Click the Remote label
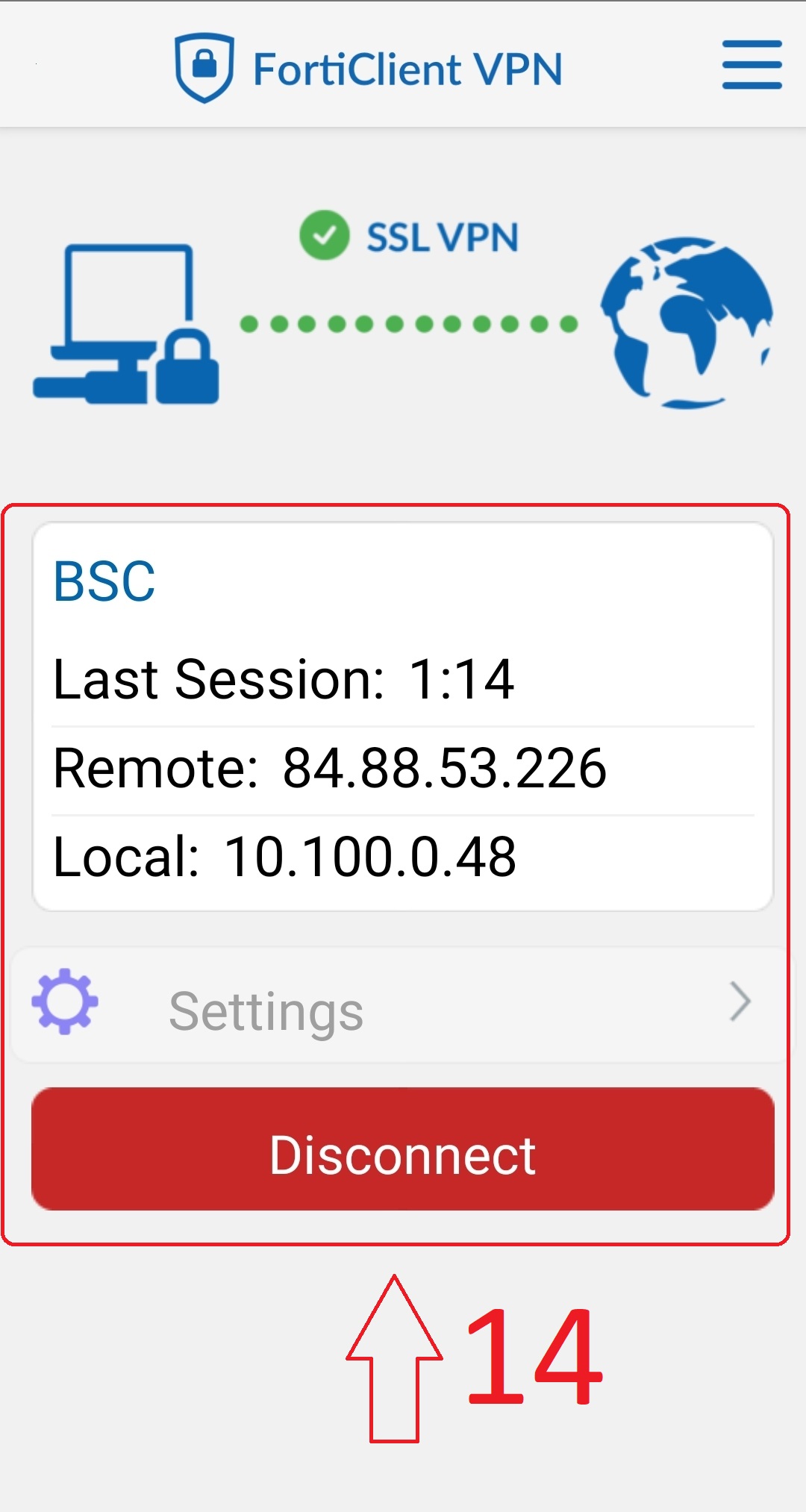The image size is (806, 1512). click(155, 768)
